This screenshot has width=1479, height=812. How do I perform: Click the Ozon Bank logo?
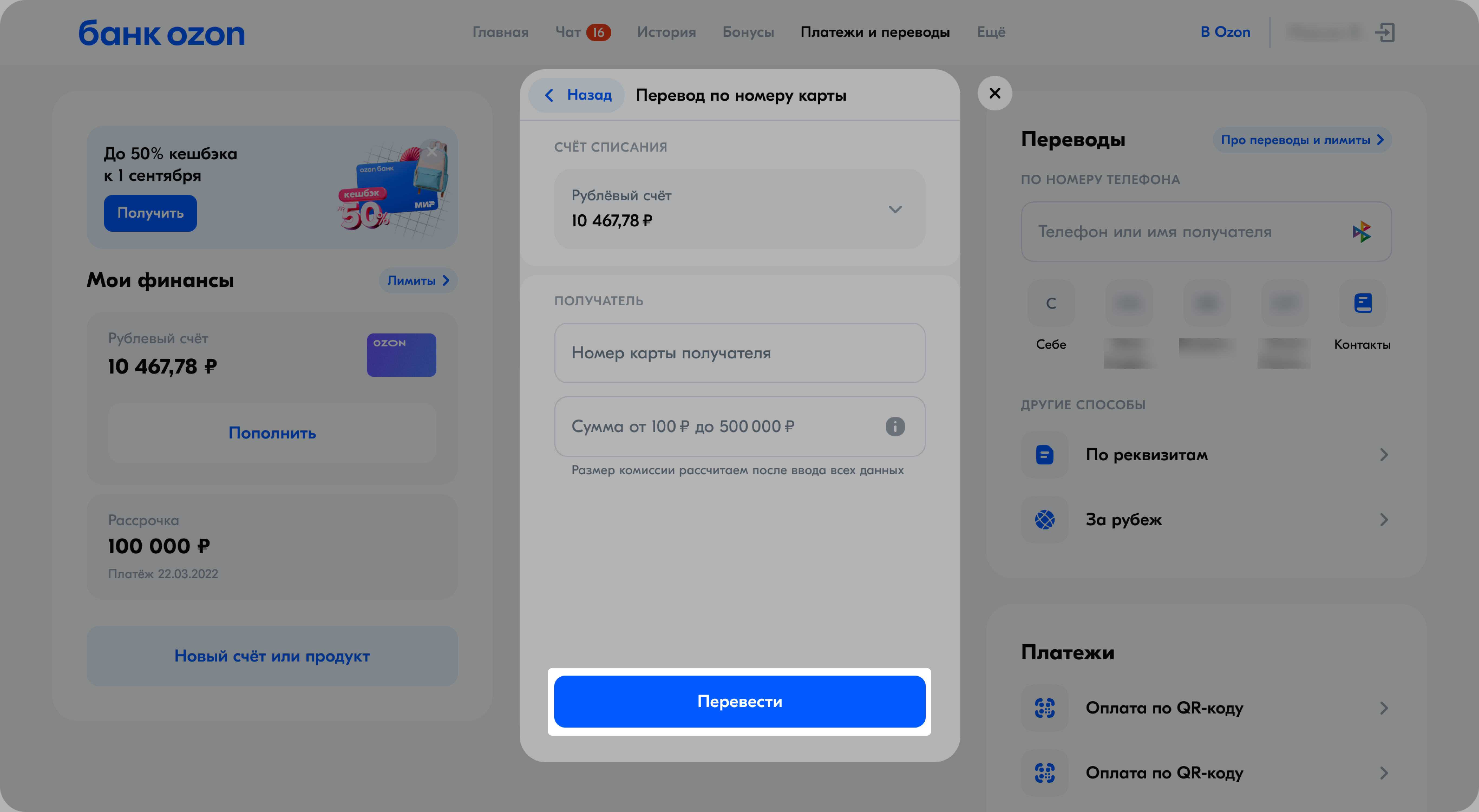161,33
